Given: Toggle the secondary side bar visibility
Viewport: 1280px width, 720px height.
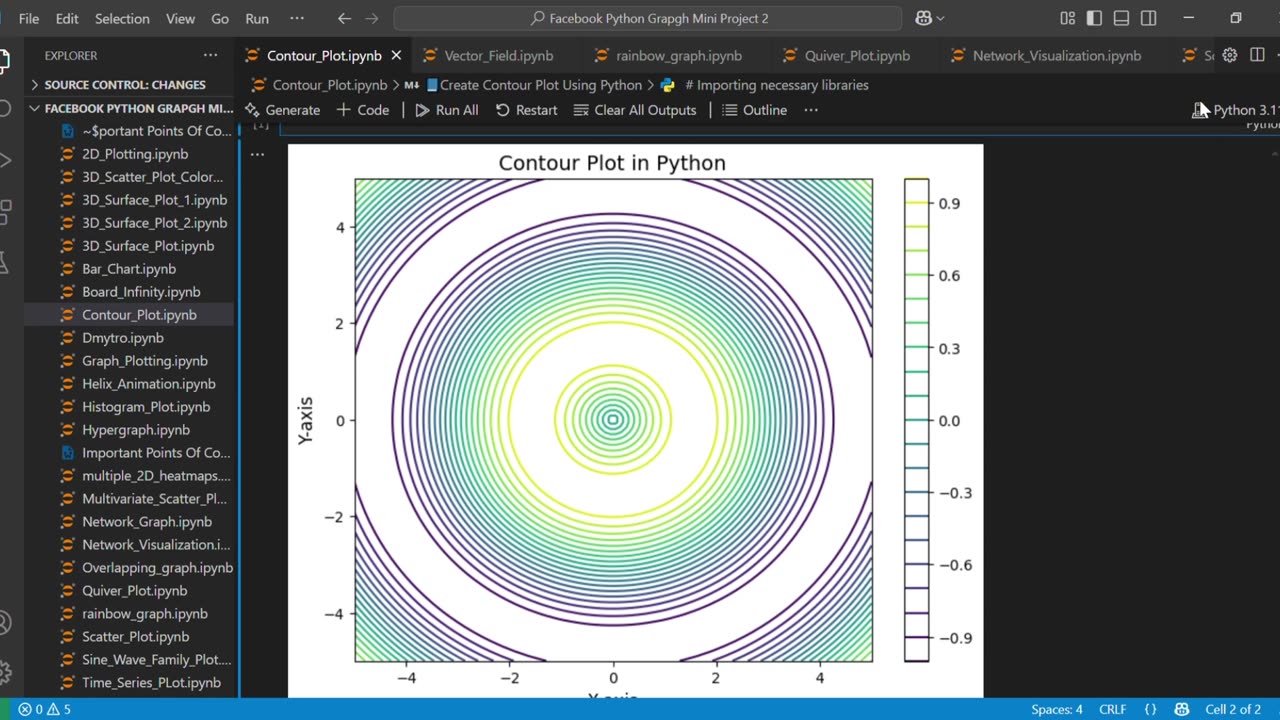Looking at the screenshot, I should pos(1148,18).
